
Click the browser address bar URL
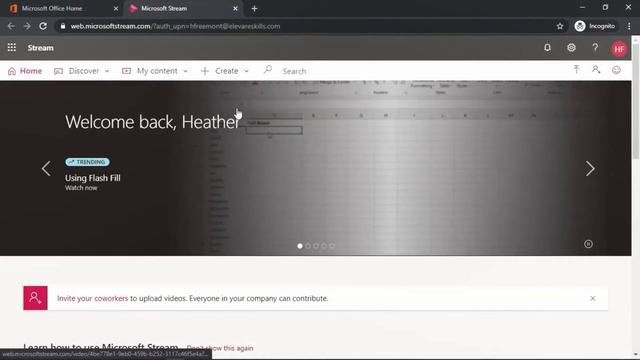coord(175,26)
